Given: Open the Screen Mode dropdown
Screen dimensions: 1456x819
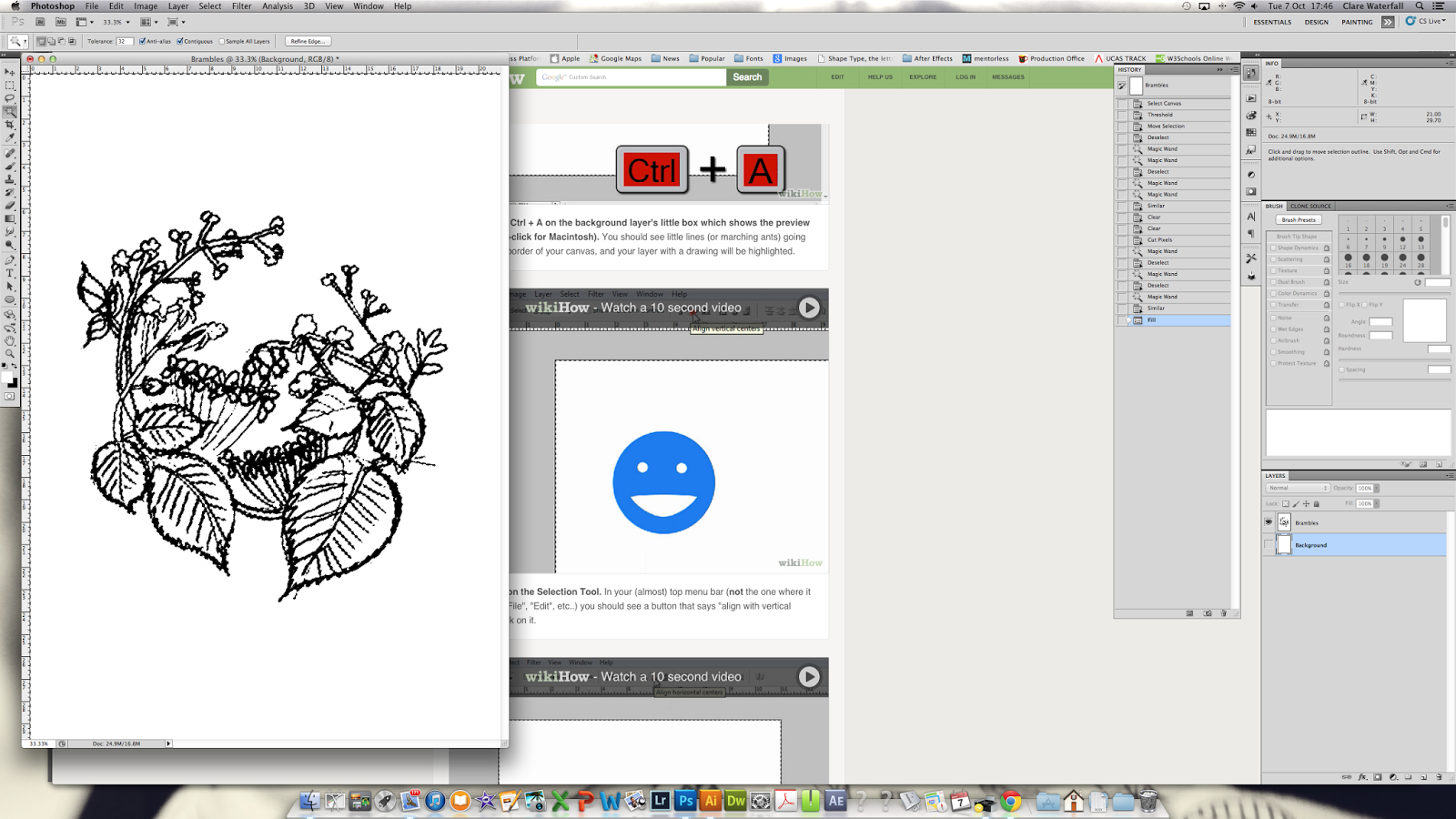Looking at the screenshot, I should pyautogui.click(x=175, y=22).
